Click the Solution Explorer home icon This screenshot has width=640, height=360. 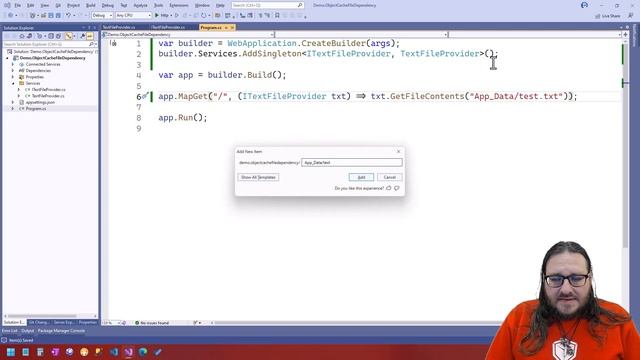(x=22, y=36)
